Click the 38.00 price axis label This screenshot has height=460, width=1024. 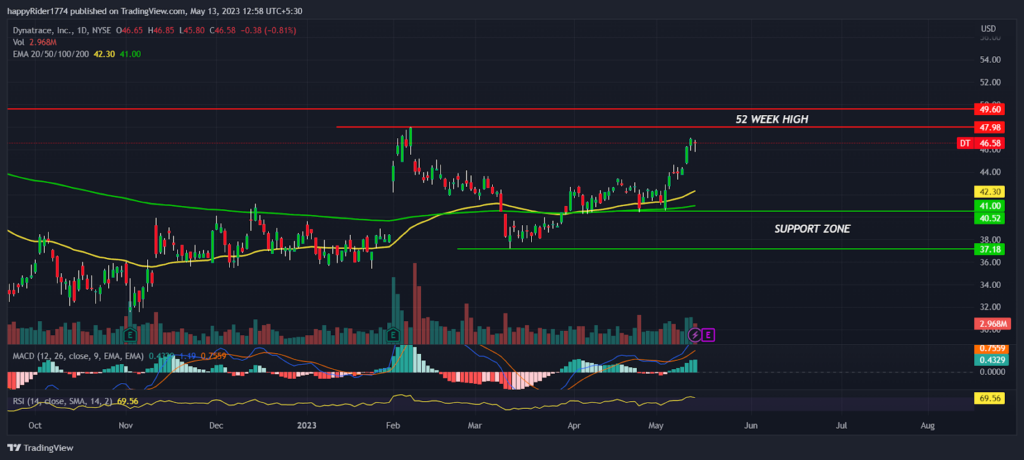(991, 239)
